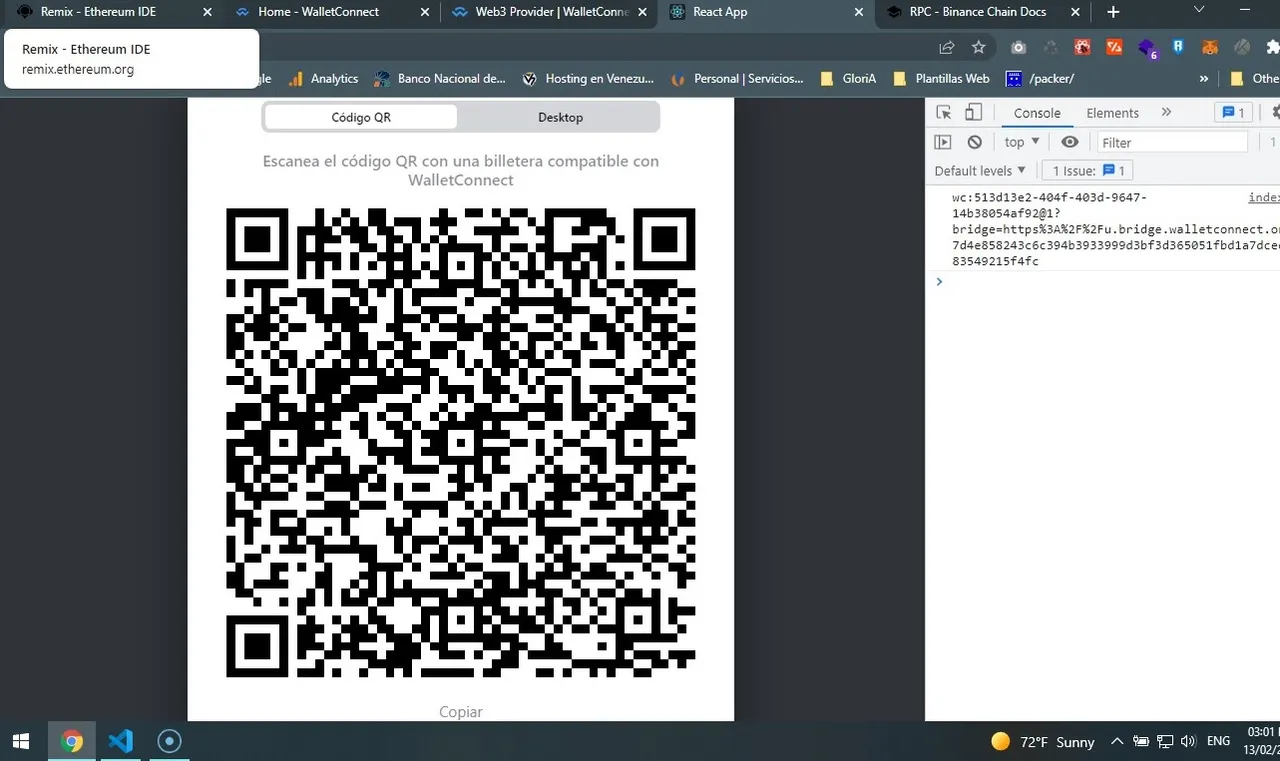Screen dimensions: 1280x761
Task: Show hidden system tray icons
Action: click(1118, 741)
